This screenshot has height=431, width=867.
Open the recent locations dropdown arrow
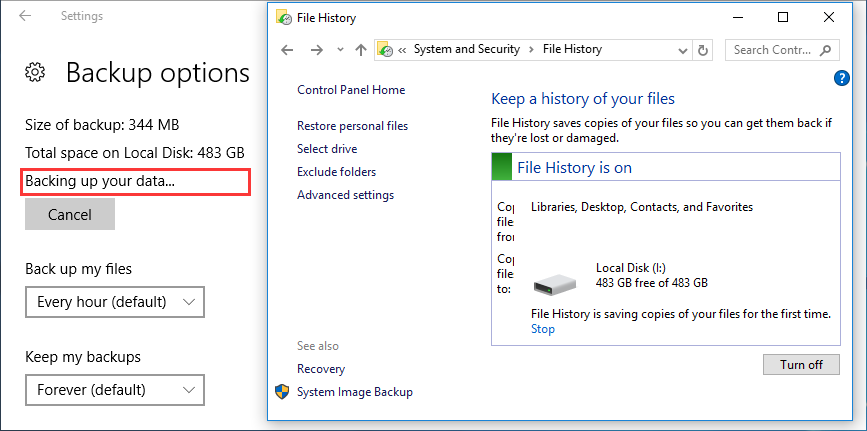tap(340, 50)
